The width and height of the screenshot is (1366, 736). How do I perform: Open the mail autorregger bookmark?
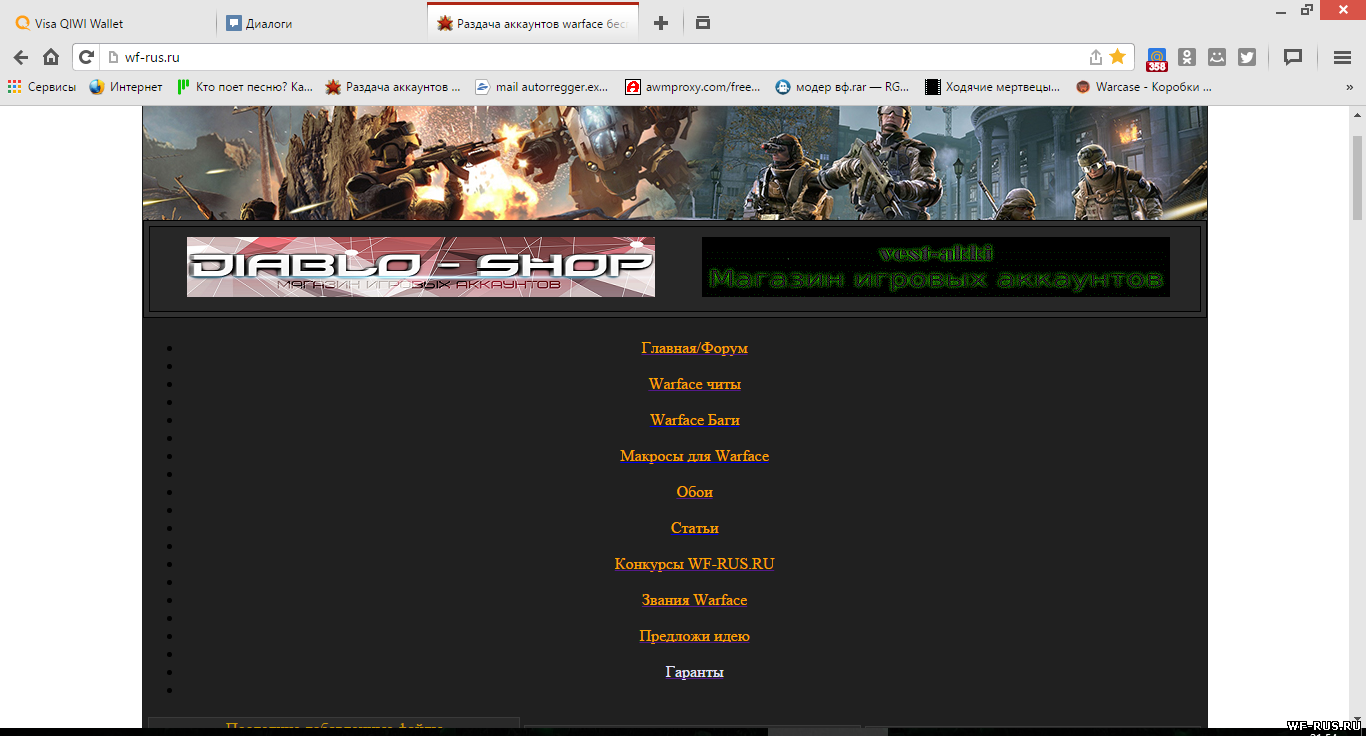click(542, 87)
